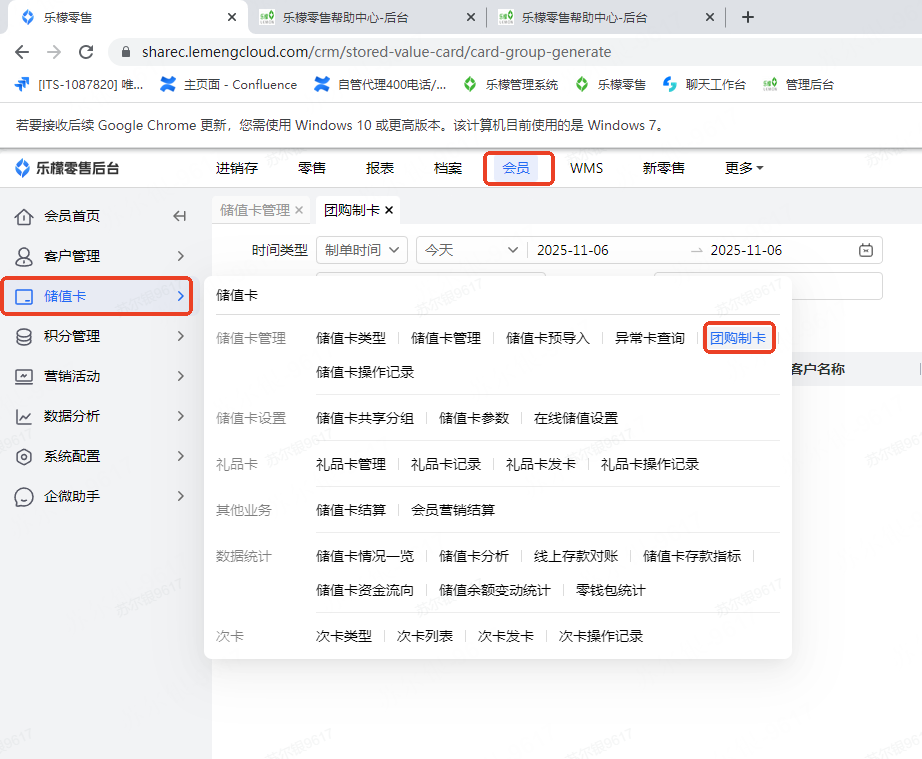
Task: Click the start date 2025-11-06 field
Action: (573, 250)
